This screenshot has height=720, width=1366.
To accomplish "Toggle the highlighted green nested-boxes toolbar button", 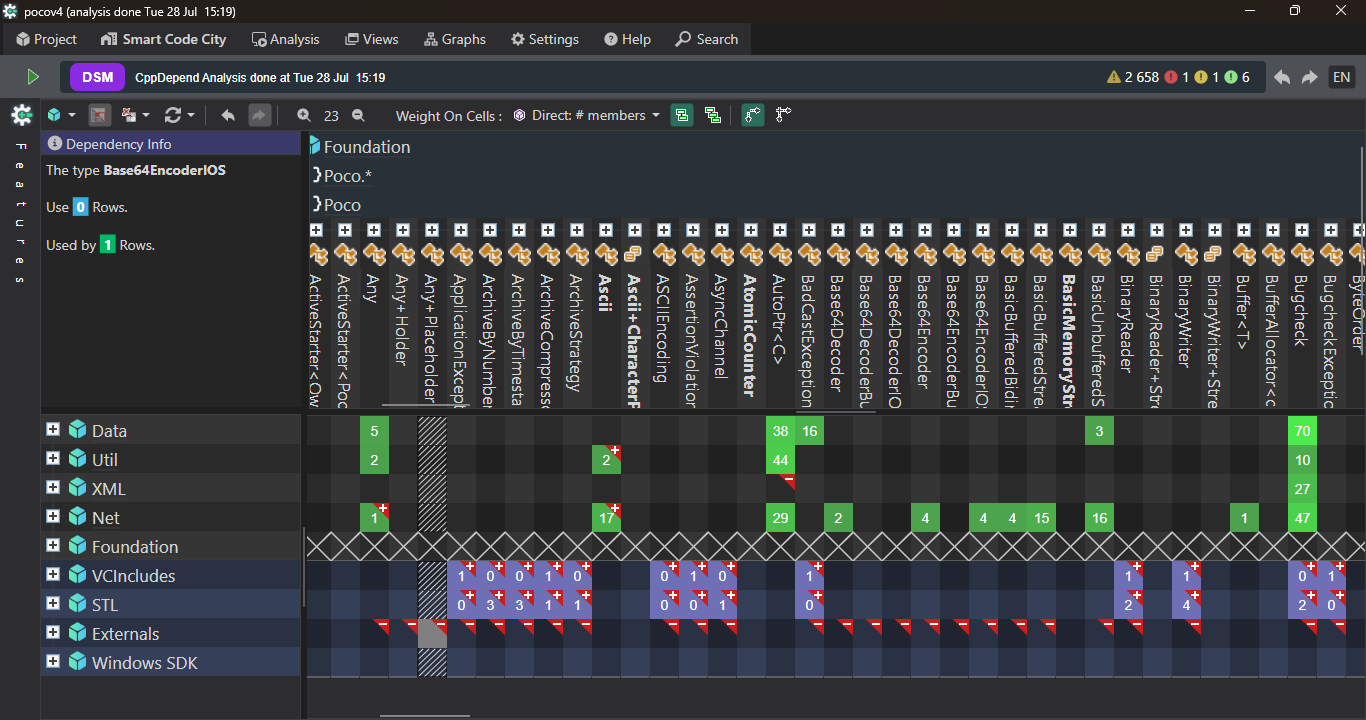I will coord(682,115).
